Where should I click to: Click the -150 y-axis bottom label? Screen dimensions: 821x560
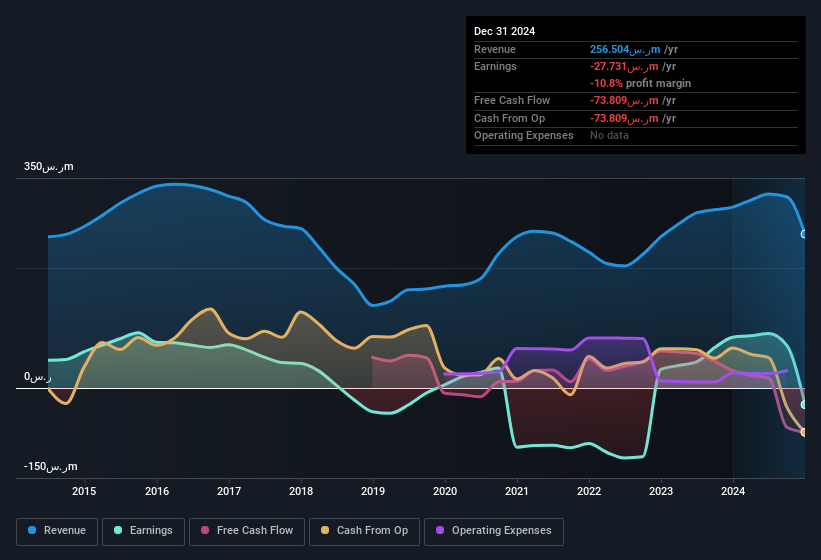point(50,466)
